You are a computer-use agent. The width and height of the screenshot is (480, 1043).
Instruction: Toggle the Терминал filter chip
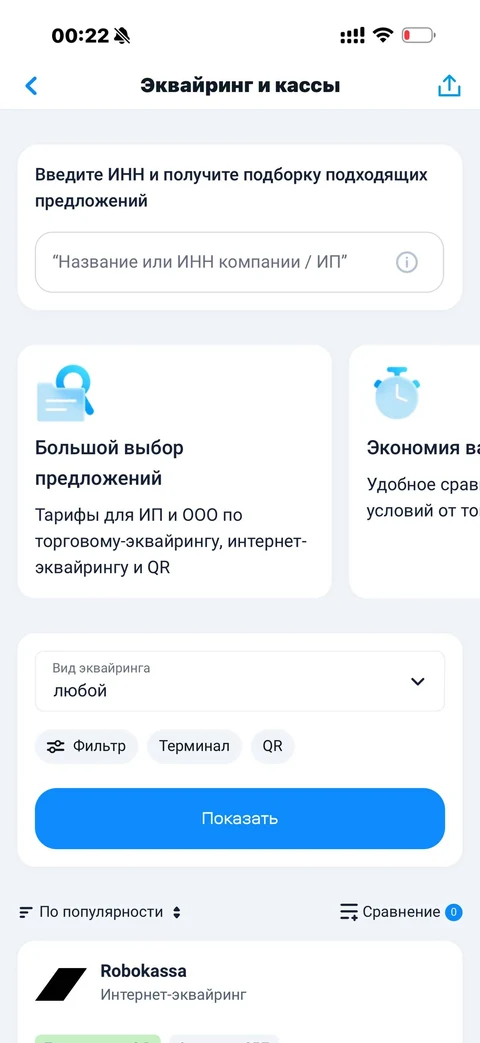coord(194,746)
